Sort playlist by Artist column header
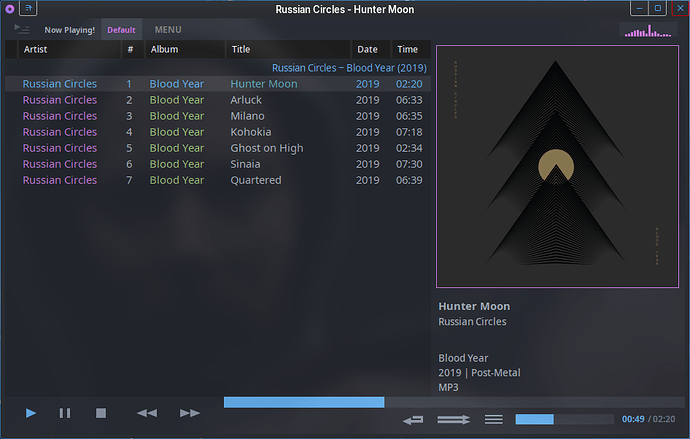The height and width of the screenshot is (439, 690). tap(69, 49)
